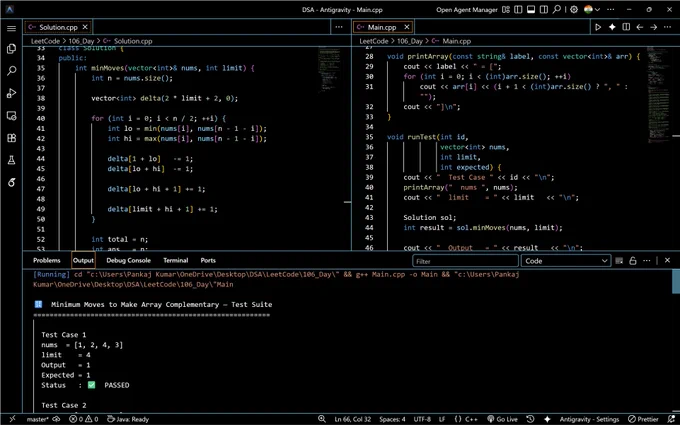Click 106_Day breadcrumb in right editor
This screenshot has height=425, width=680.
click(x=409, y=41)
